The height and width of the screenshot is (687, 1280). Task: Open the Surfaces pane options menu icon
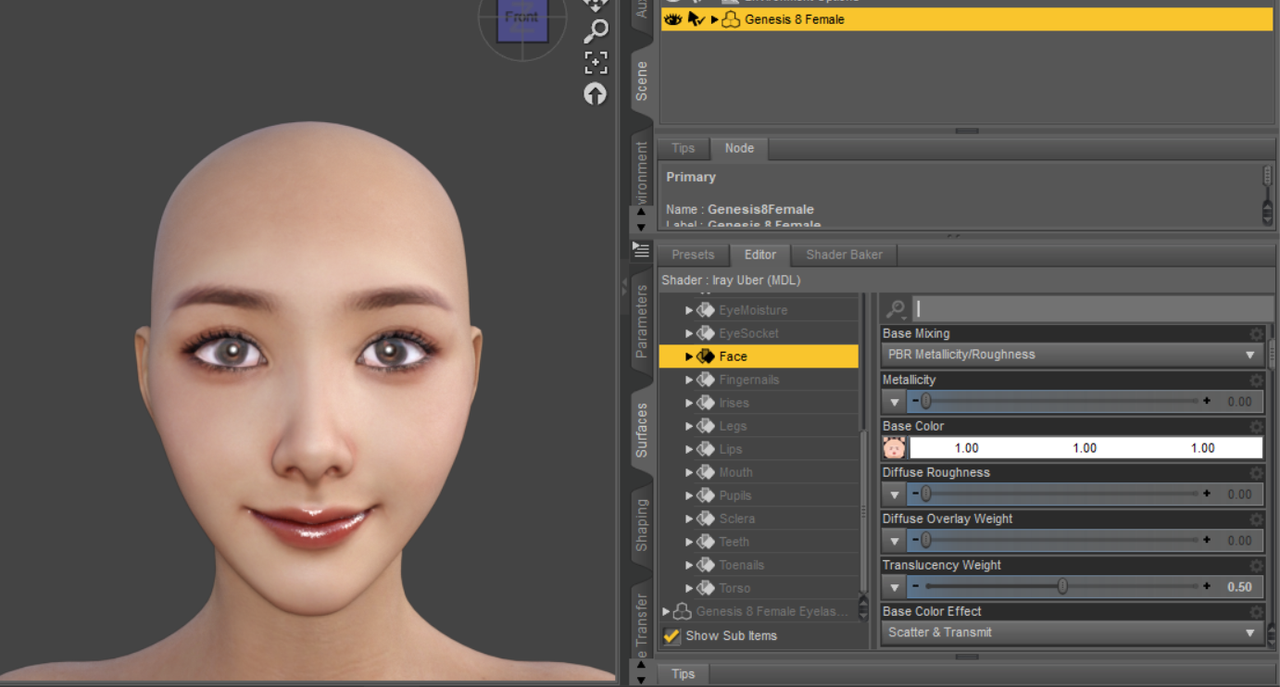(641, 250)
